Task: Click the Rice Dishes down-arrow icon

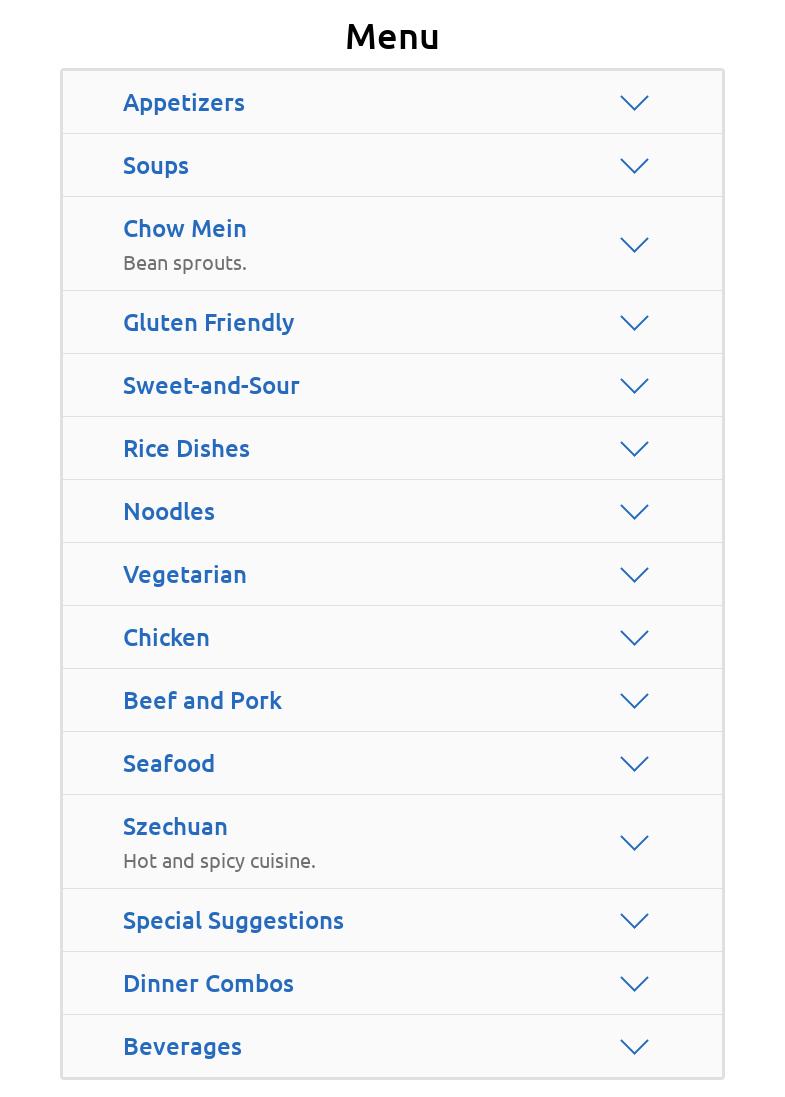Action: pos(634,449)
